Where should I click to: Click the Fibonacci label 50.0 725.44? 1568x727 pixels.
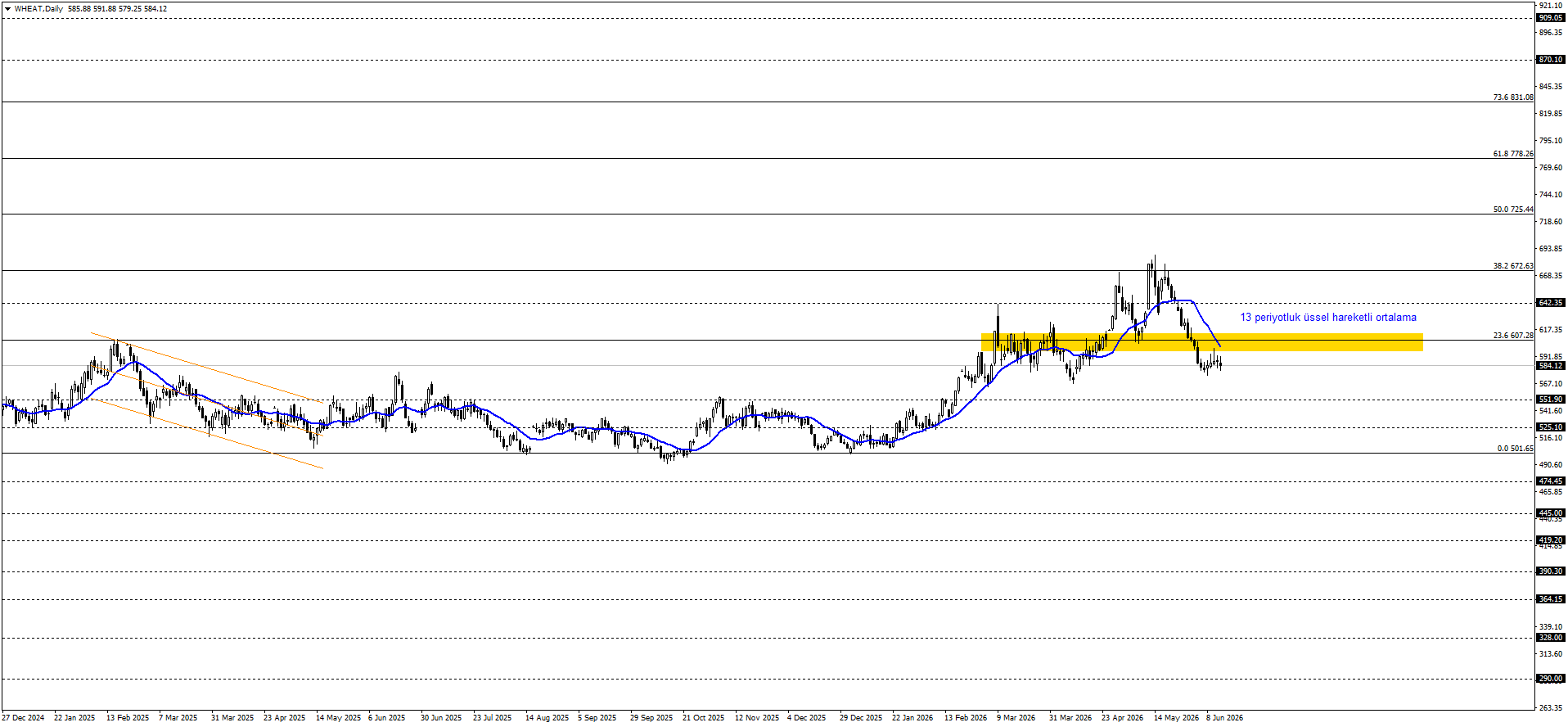click(x=1513, y=210)
